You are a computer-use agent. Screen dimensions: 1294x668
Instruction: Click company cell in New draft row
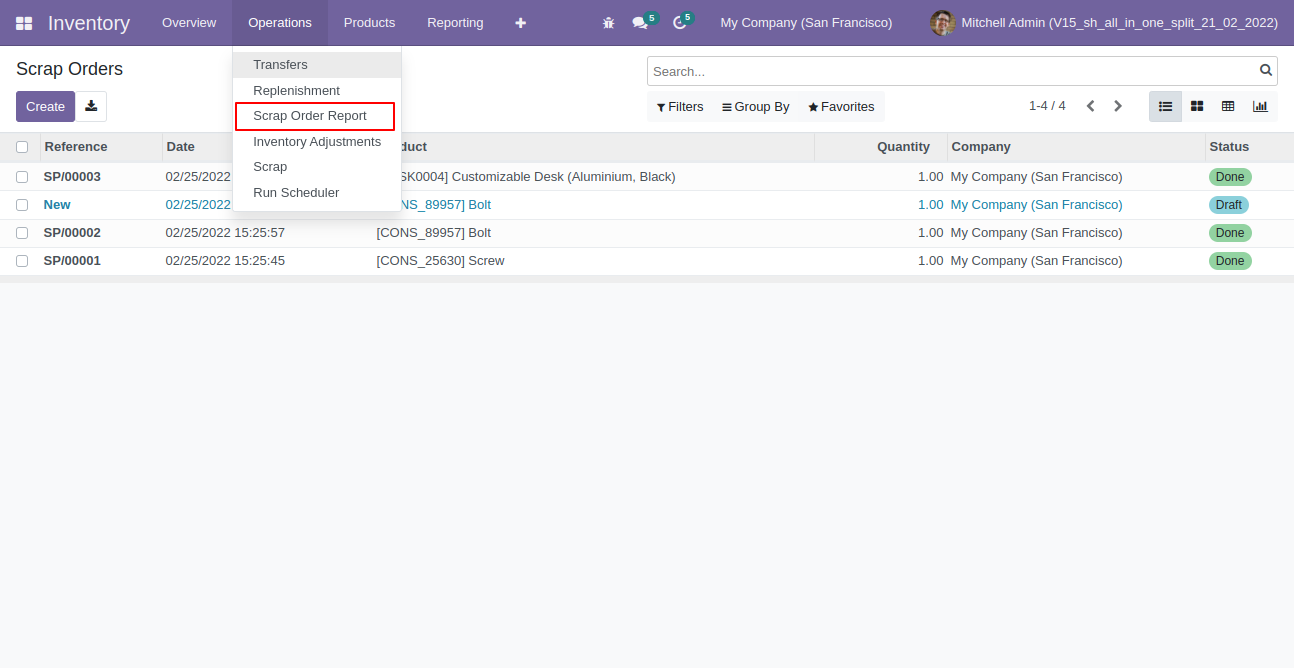point(1036,205)
